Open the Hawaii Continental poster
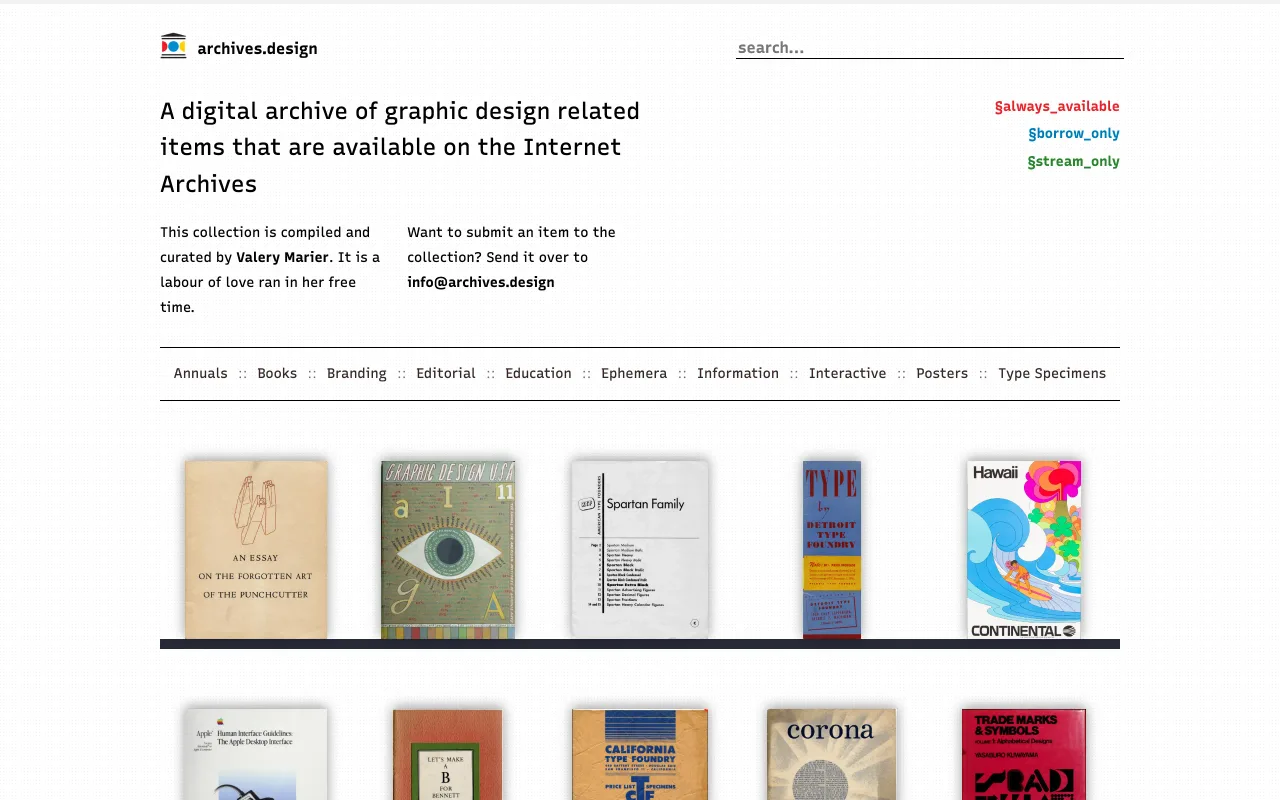 point(1024,550)
